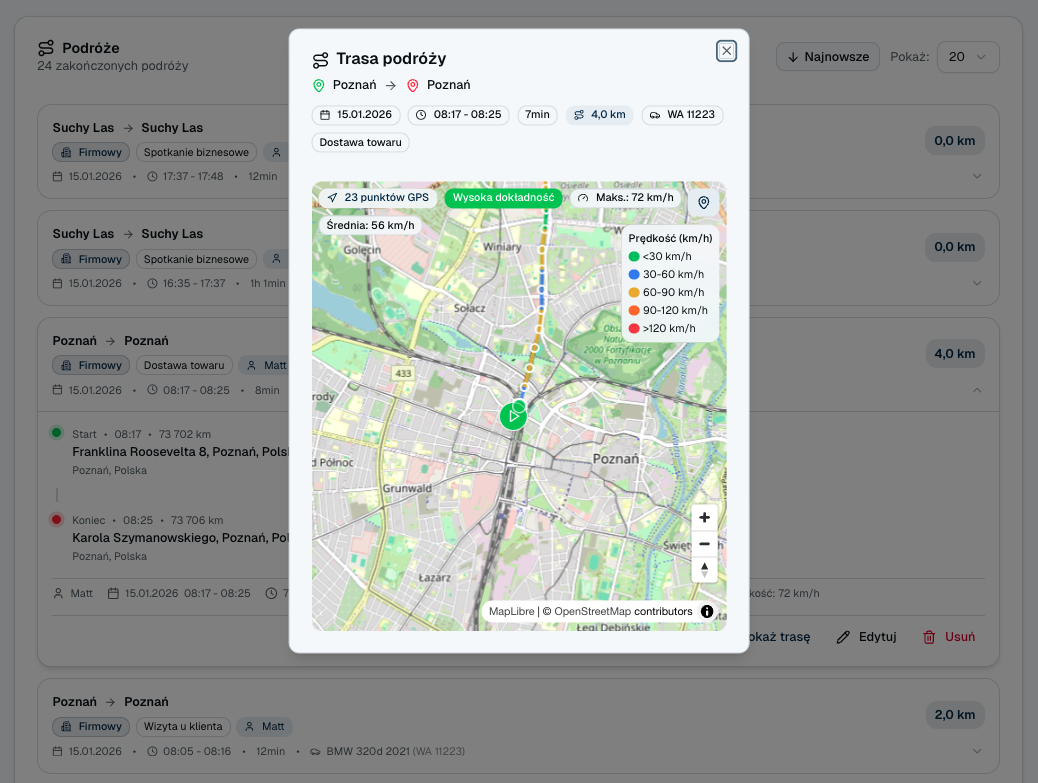
Task: Click the car icon on the WA 11223 badge
Action: tap(655, 115)
